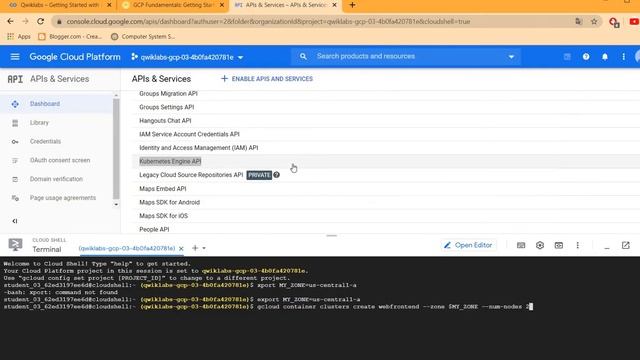The height and width of the screenshot is (360, 640).
Task: Click the Open Editor button
Action: click(469, 245)
